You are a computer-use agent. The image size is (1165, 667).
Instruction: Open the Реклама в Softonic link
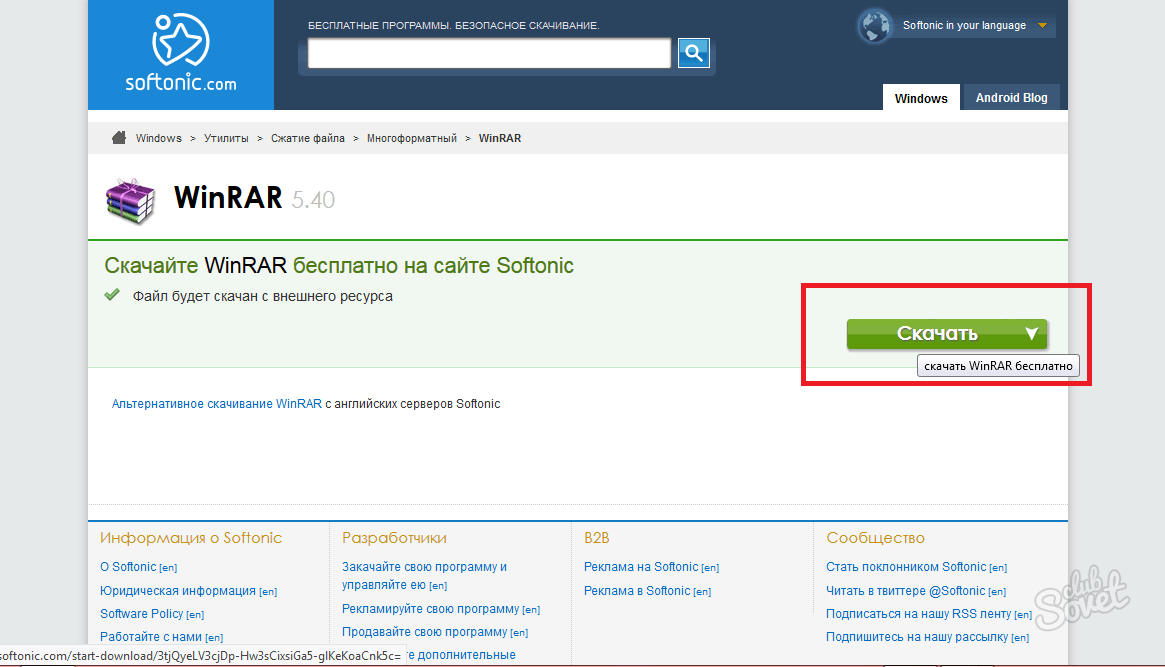click(647, 590)
